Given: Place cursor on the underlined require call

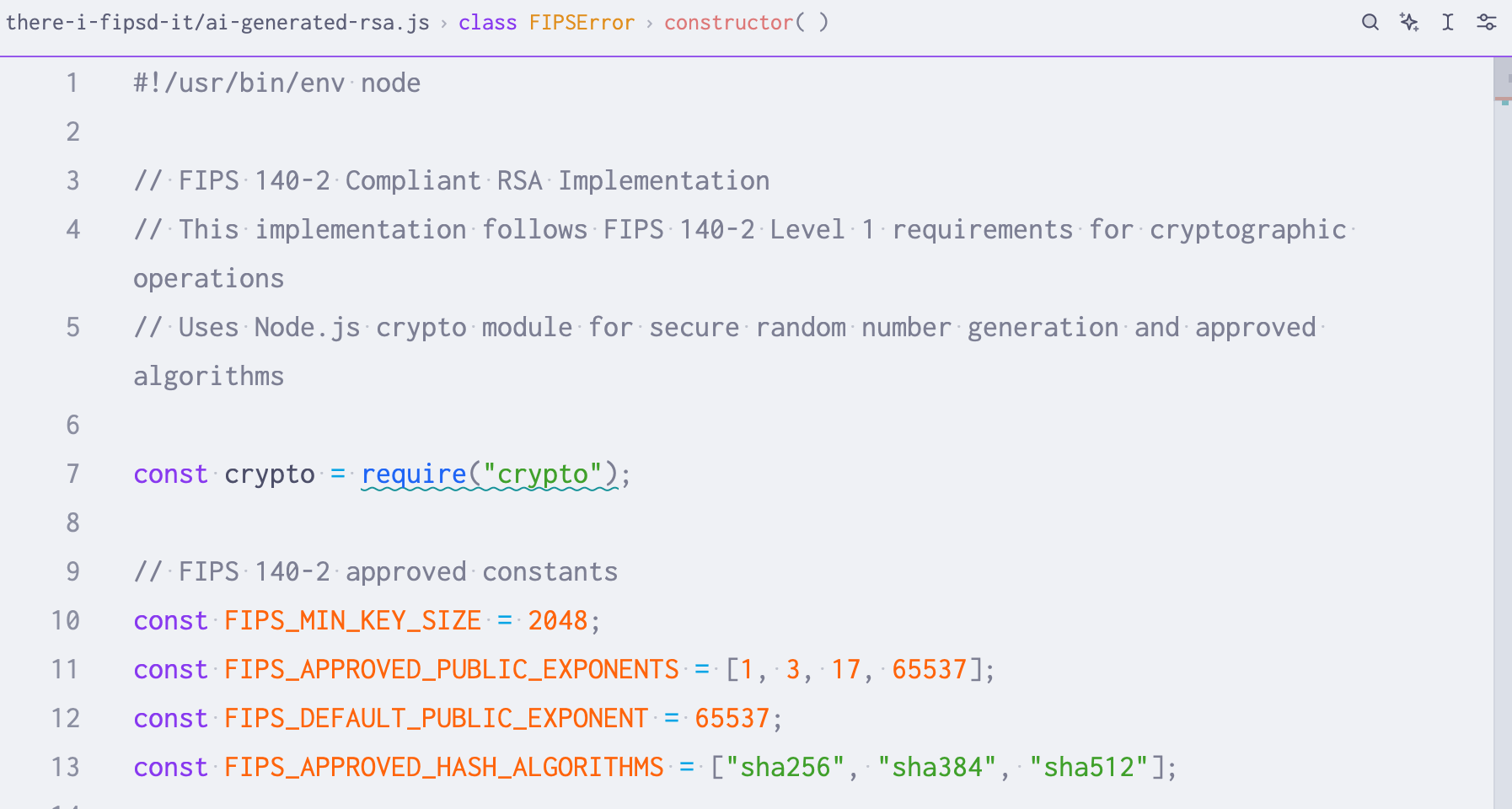Looking at the screenshot, I should coord(414,474).
